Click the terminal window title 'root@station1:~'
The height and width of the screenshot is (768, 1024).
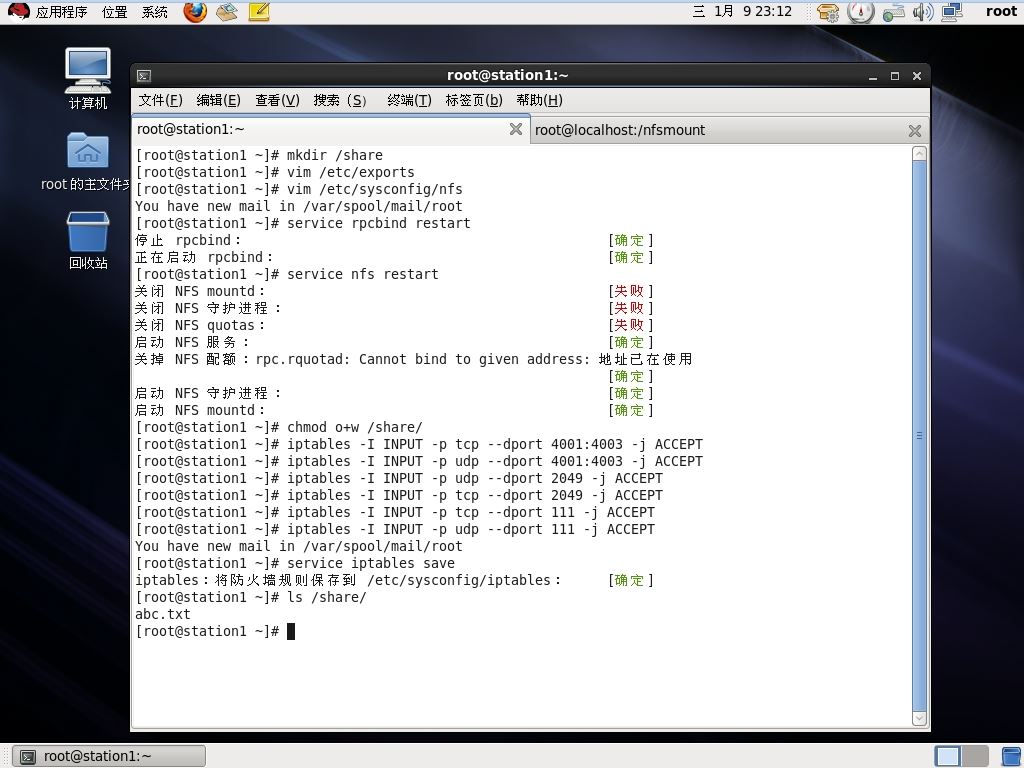(507, 76)
